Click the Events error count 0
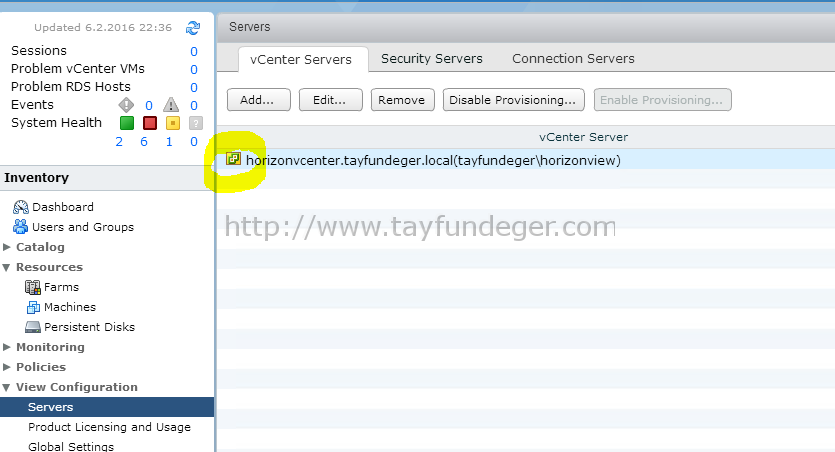835x452 pixels. pos(149,105)
